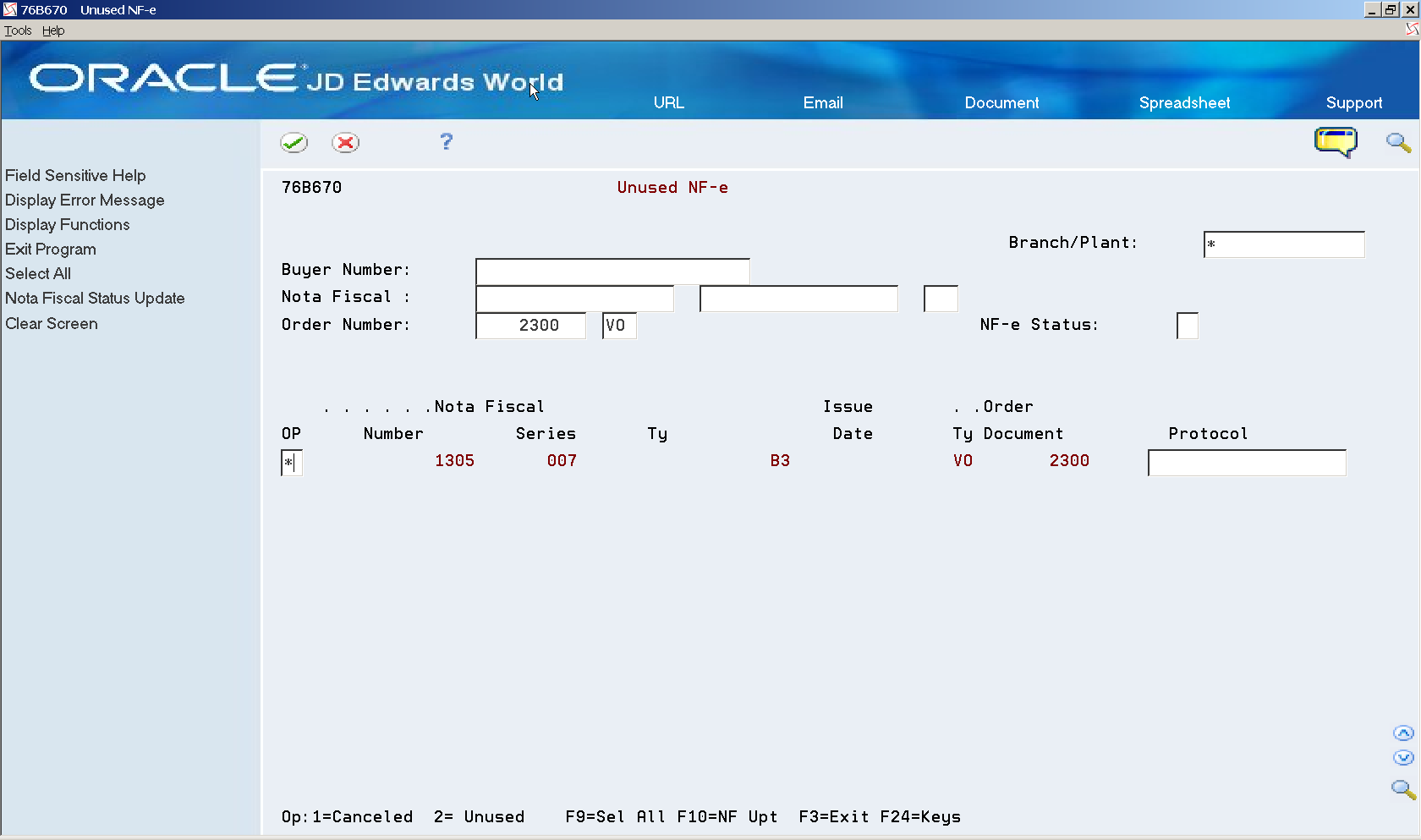Click Nota Fiscal number 1305
This screenshot has width=1421, height=840.
454,460
